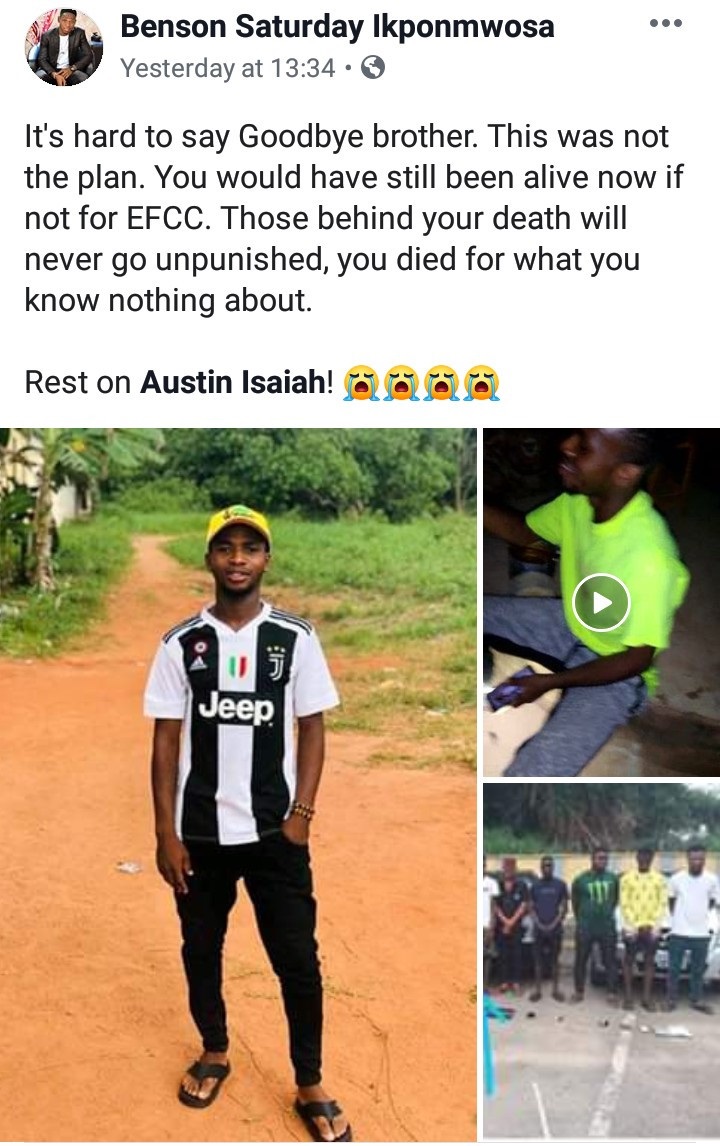Open the bottom-right group photo of men
Viewport: 720px width, 1146px height.
(602, 960)
